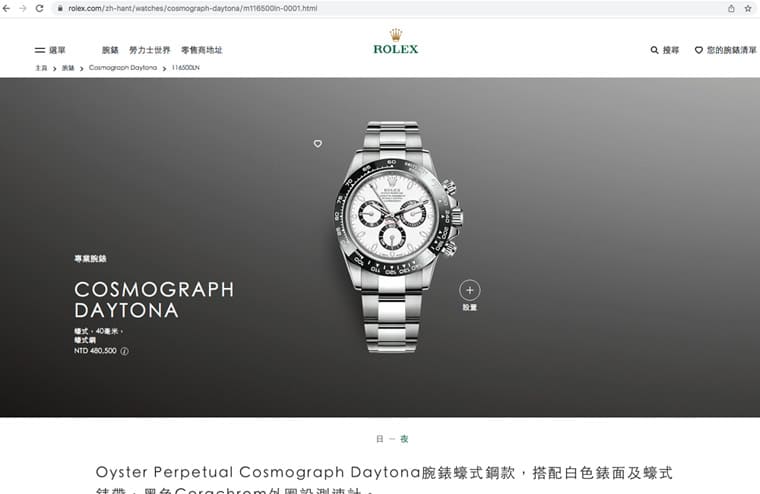Screen dimensions: 760x494
Task: Switch to day view mode
Action: 380,439
